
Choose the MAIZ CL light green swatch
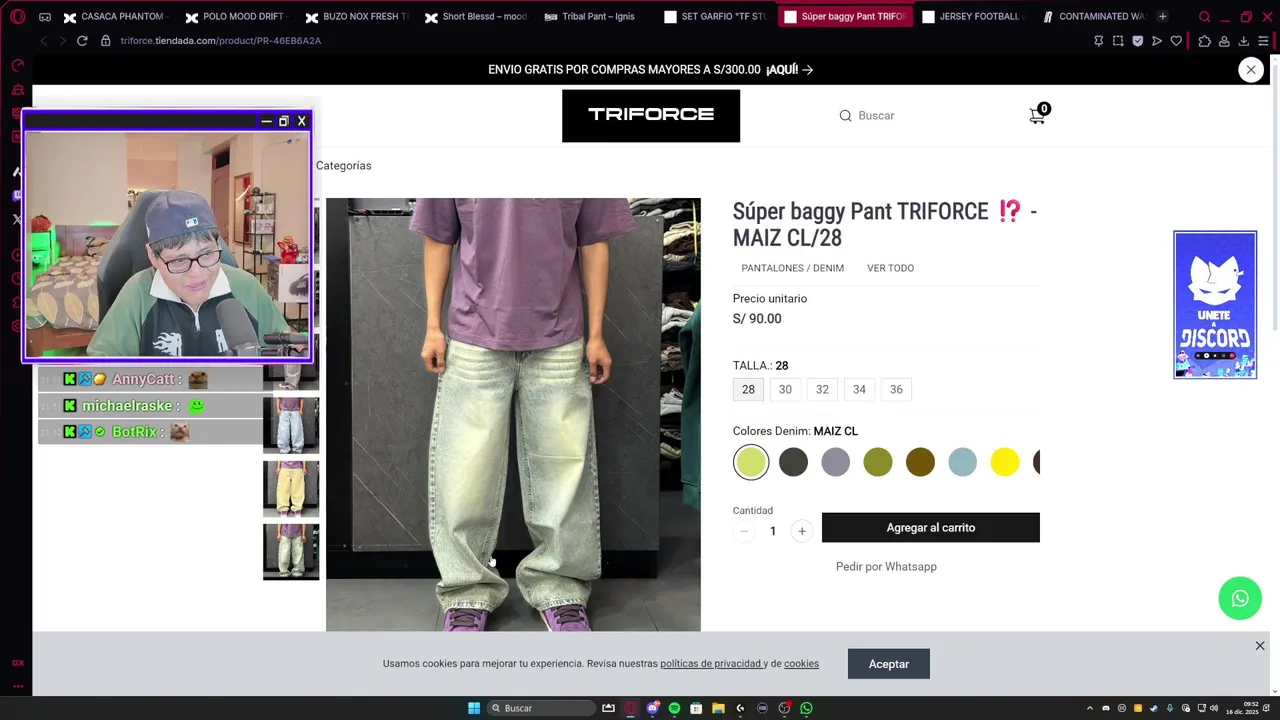(751, 462)
